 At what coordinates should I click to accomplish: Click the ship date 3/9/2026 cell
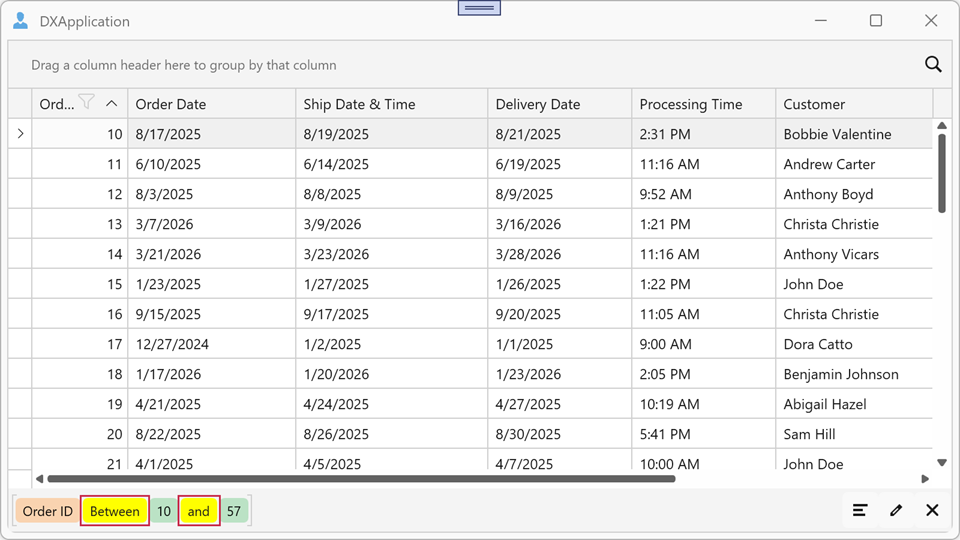pos(391,224)
